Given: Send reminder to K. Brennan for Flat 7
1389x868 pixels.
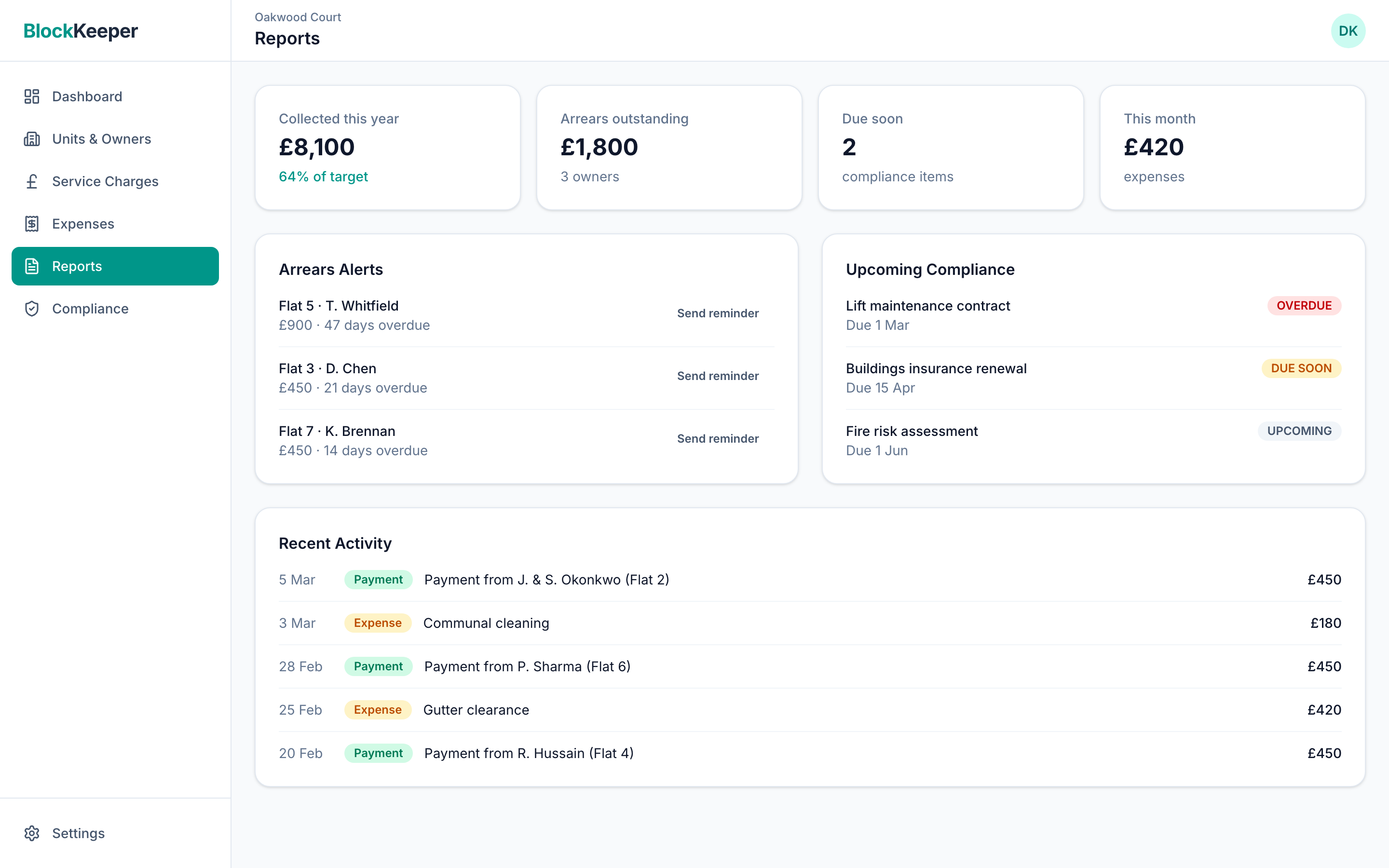Looking at the screenshot, I should 718,438.
